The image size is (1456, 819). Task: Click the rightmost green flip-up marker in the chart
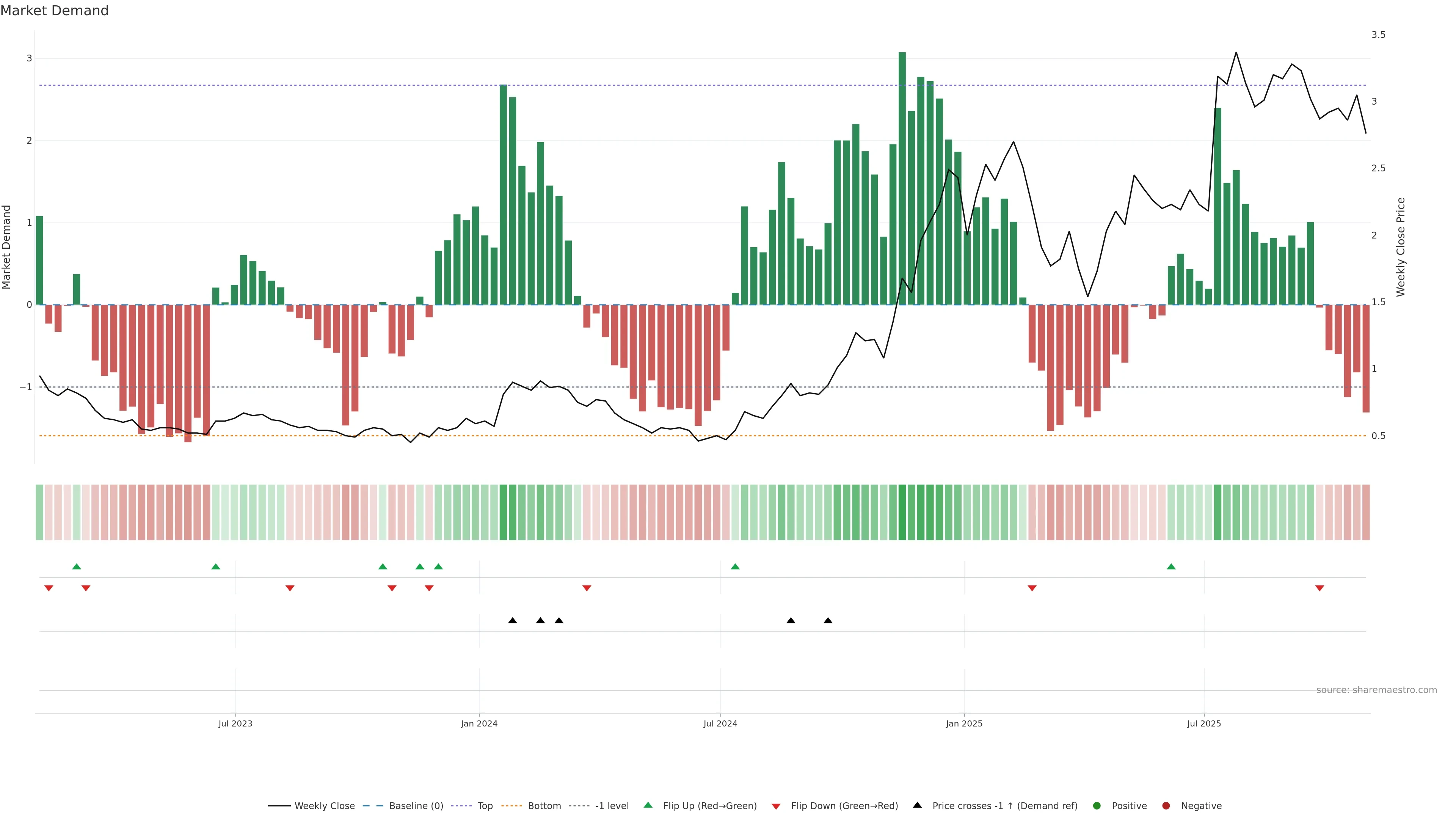[1171, 566]
